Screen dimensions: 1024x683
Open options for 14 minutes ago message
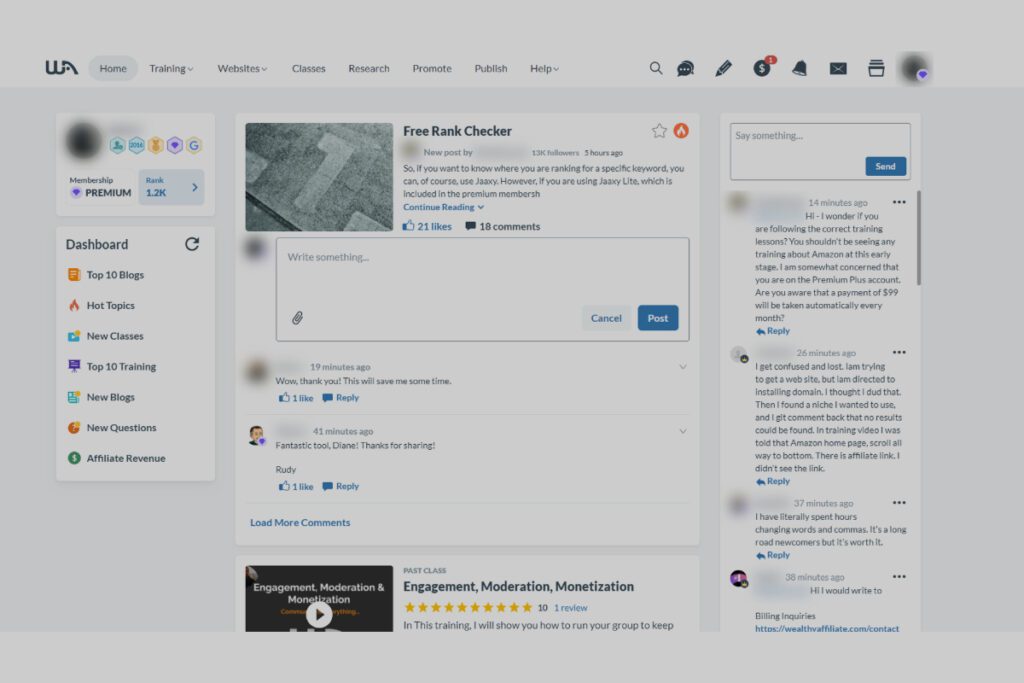899,202
